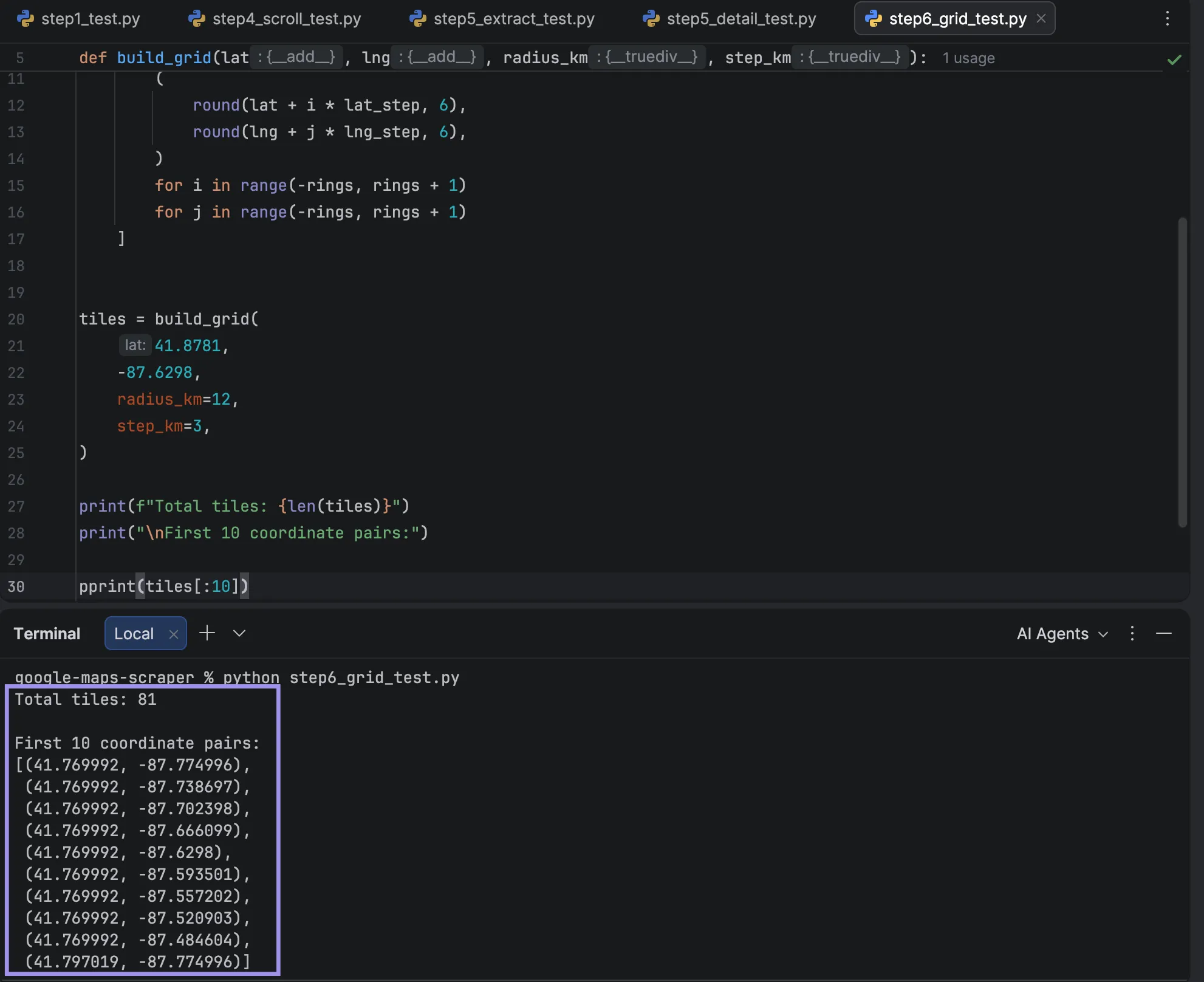Click terminal output (41.769992, -87.484604)
Screen dimensions: 1204x982
point(138,940)
